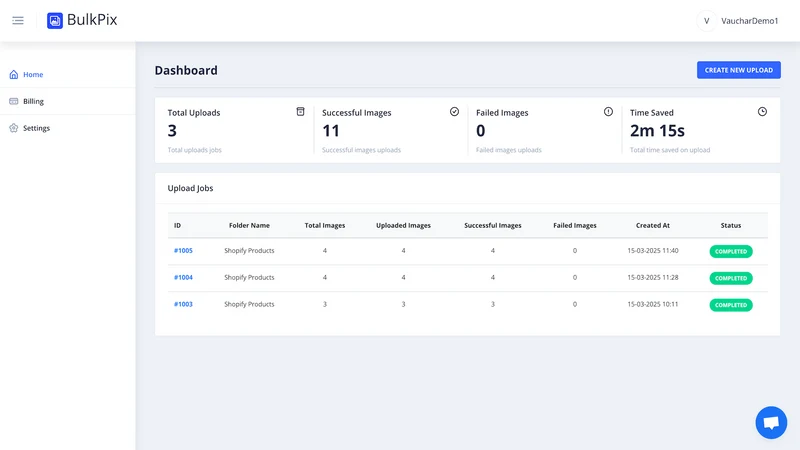Click Shopify Products in row #1004
The width and height of the screenshot is (800, 450).
[249, 278]
